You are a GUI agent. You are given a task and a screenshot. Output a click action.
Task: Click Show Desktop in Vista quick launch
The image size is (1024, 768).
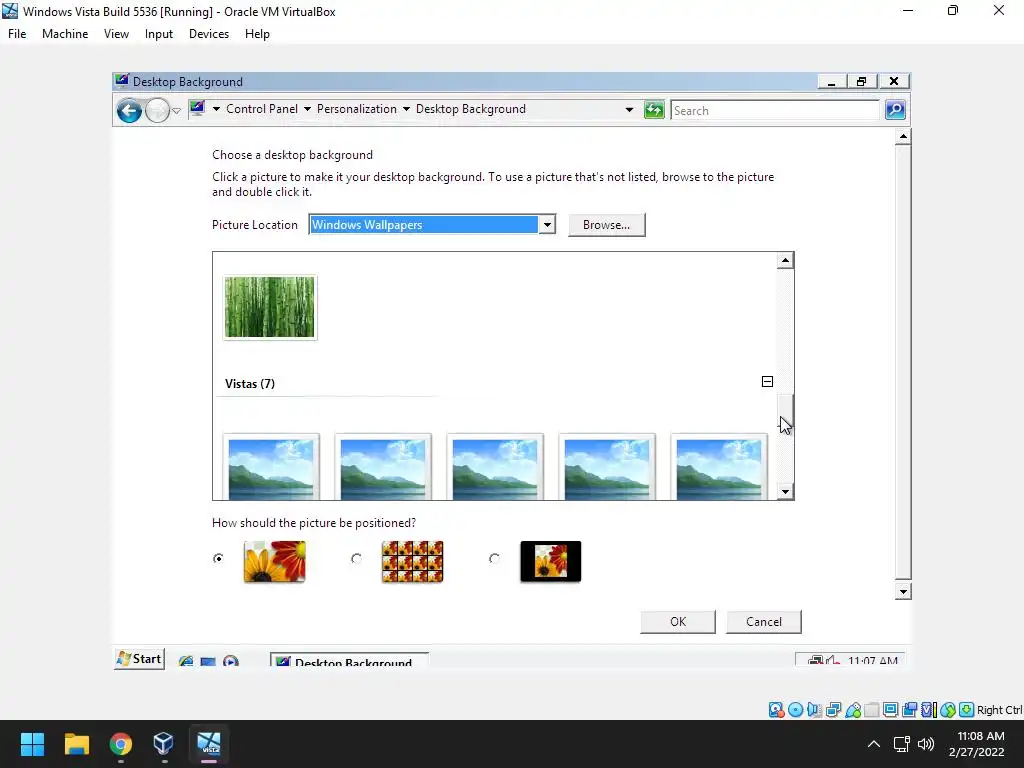(208, 661)
